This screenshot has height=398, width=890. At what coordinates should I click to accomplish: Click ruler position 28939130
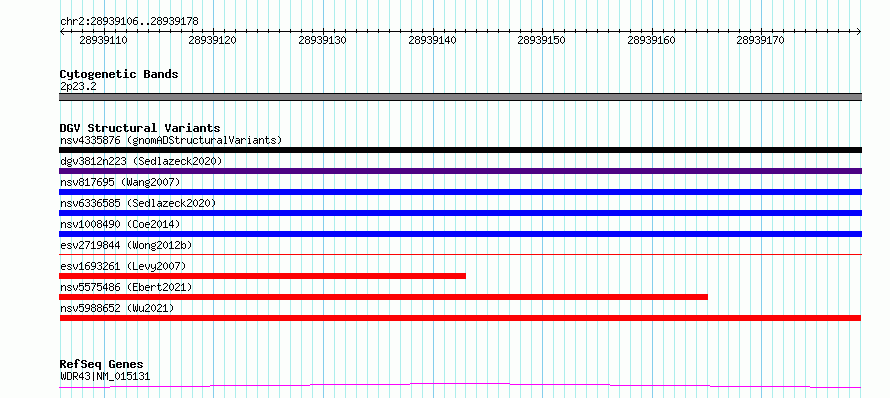click(322, 40)
